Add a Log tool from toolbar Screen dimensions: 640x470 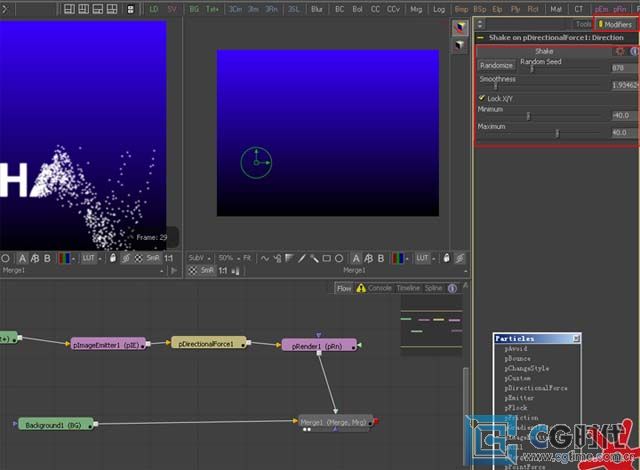(439, 9)
